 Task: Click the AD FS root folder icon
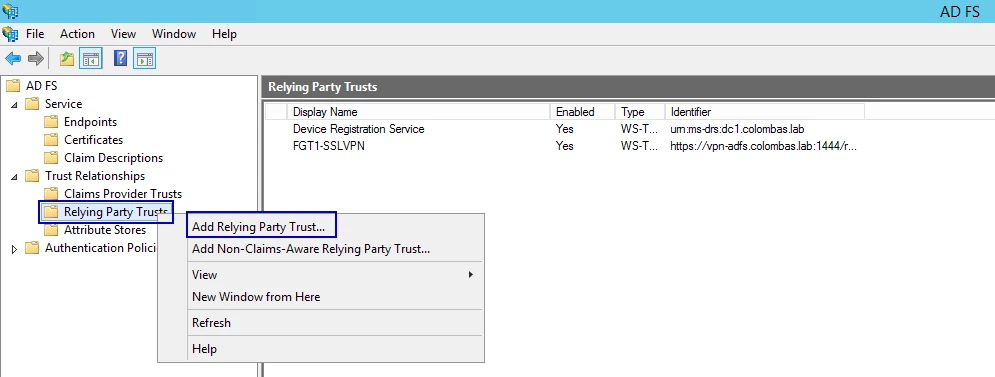click(13, 86)
